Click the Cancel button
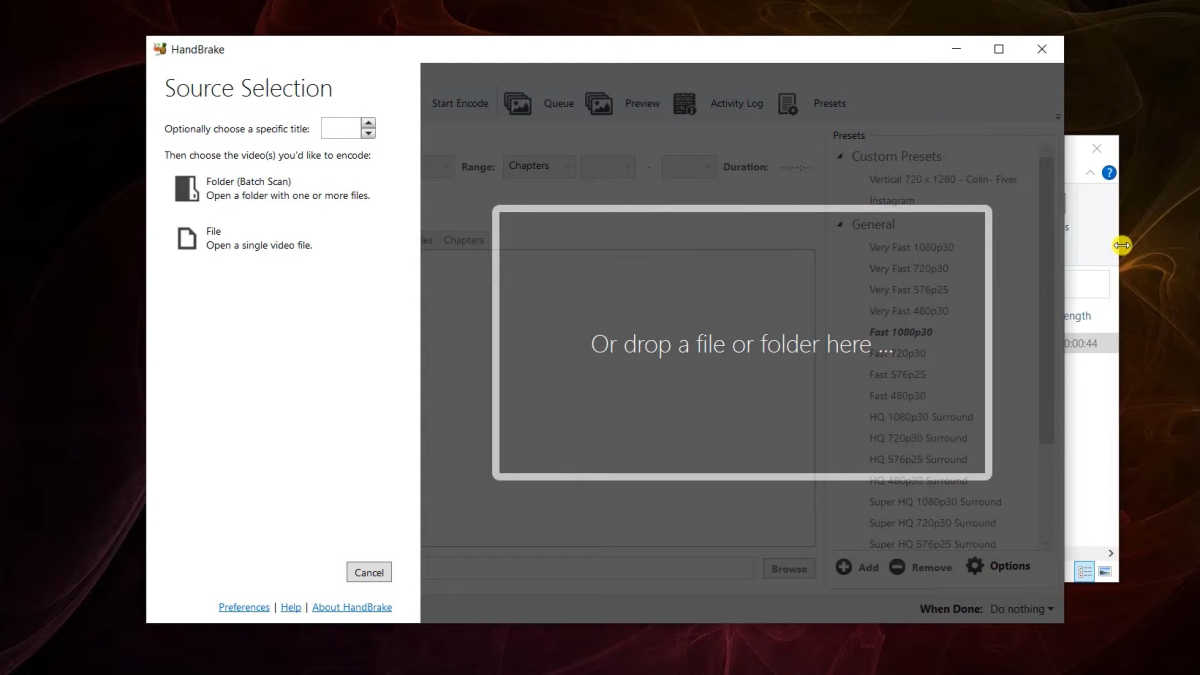This screenshot has width=1200, height=675. point(369,572)
